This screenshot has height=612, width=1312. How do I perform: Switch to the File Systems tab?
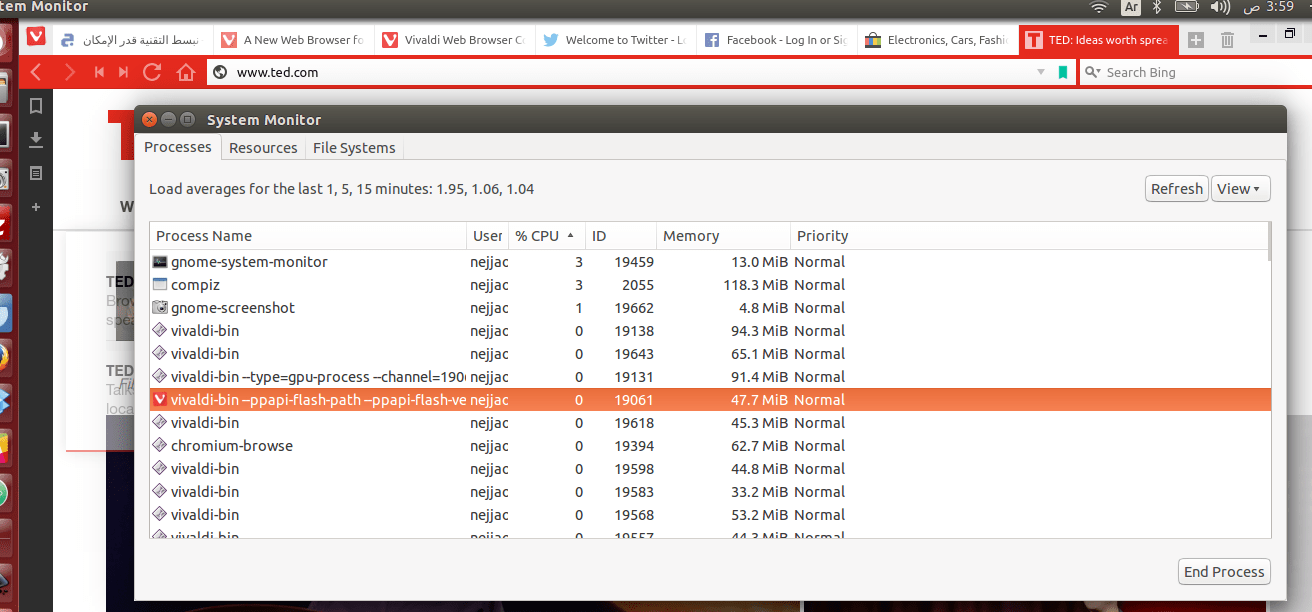coord(354,148)
